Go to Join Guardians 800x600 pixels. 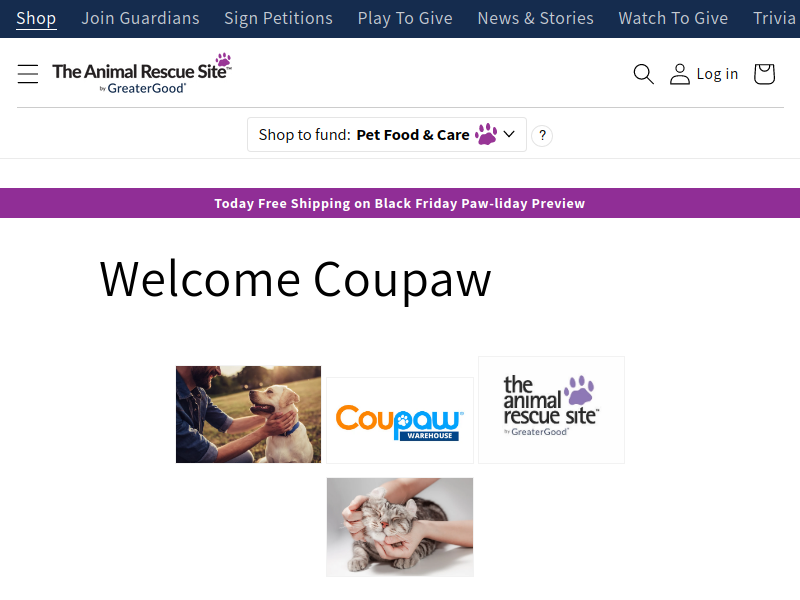click(x=140, y=18)
